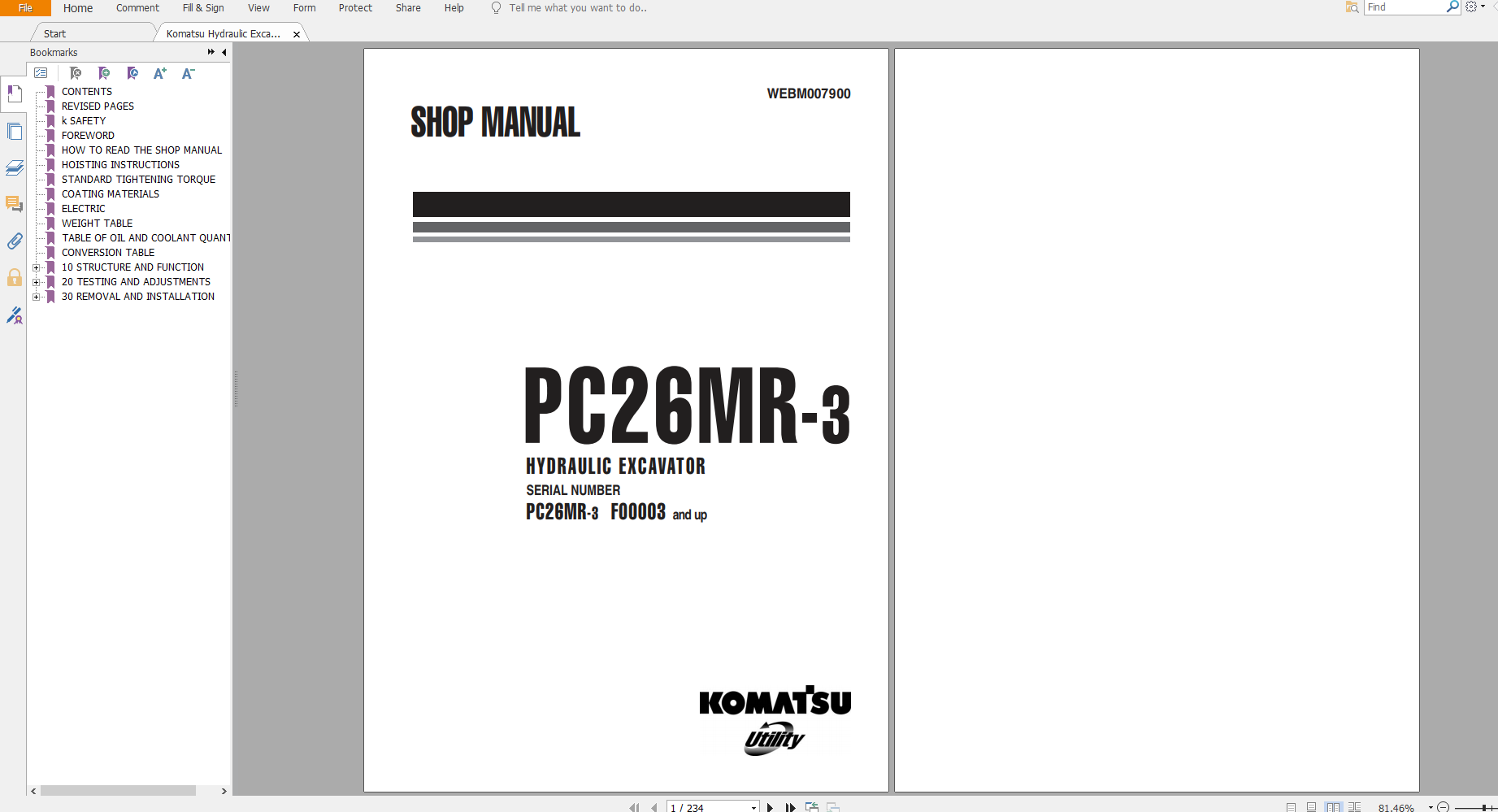Click the set bookmark destination icon
1498x812 pixels.
click(x=132, y=73)
